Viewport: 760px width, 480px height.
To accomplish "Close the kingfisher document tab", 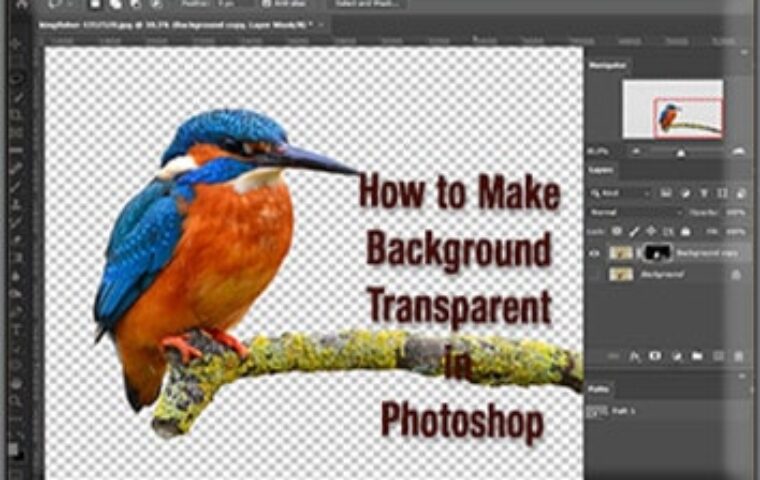I will coord(321,25).
